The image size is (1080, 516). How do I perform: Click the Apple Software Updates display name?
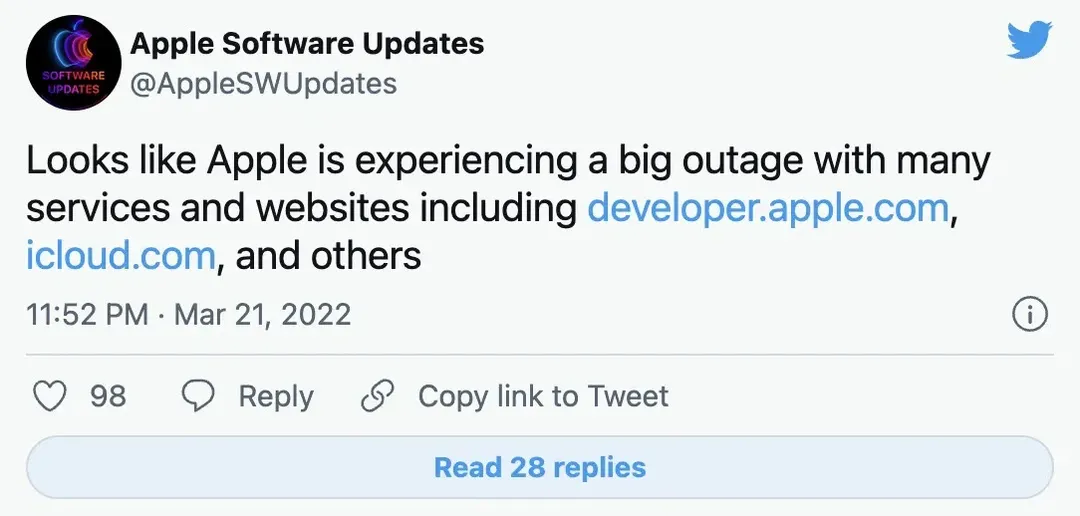coord(307,44)
